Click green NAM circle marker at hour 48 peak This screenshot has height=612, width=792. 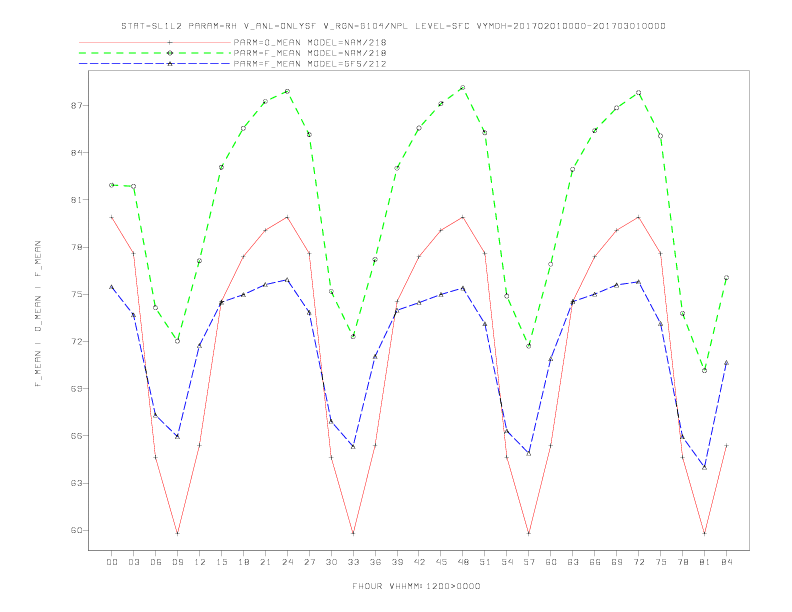463,88
